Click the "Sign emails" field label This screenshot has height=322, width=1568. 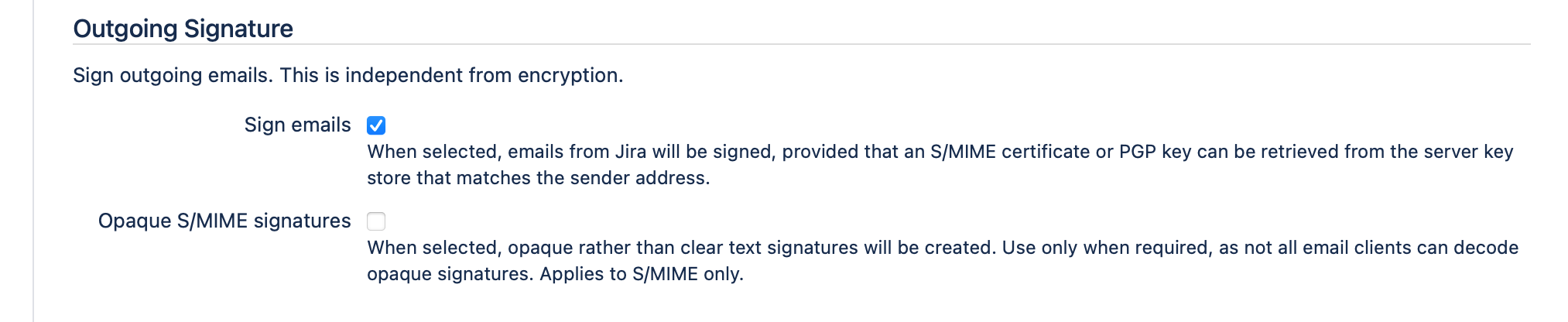pos(297,125)
